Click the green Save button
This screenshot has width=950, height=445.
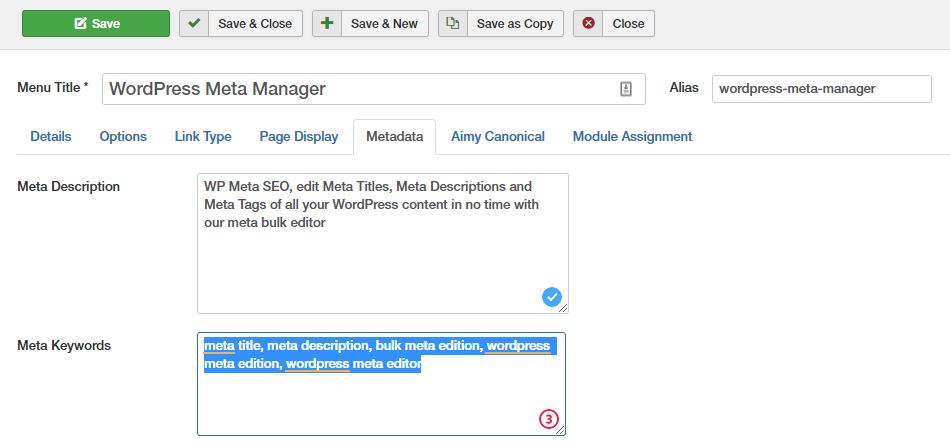click(x=96, y=24)
